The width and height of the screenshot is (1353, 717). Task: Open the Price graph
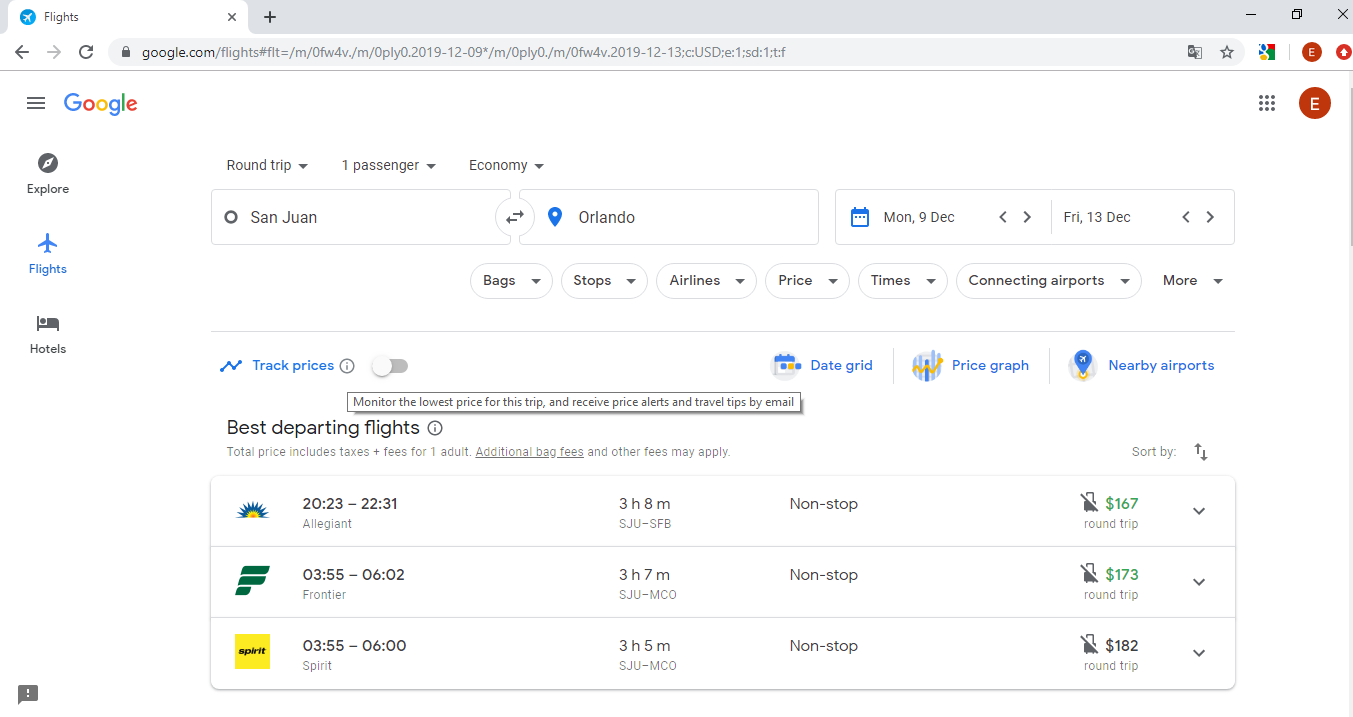coord(970,366)
